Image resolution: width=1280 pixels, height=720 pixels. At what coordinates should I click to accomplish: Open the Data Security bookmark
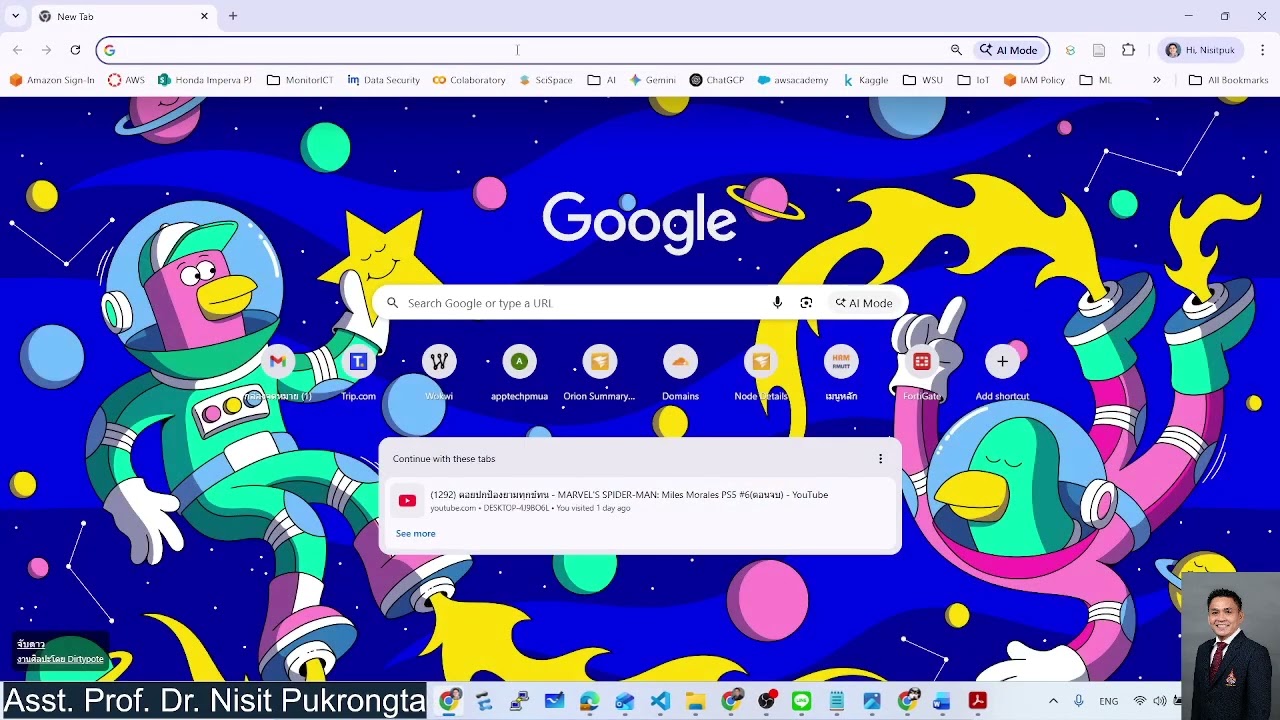click(x=383, y=80)
